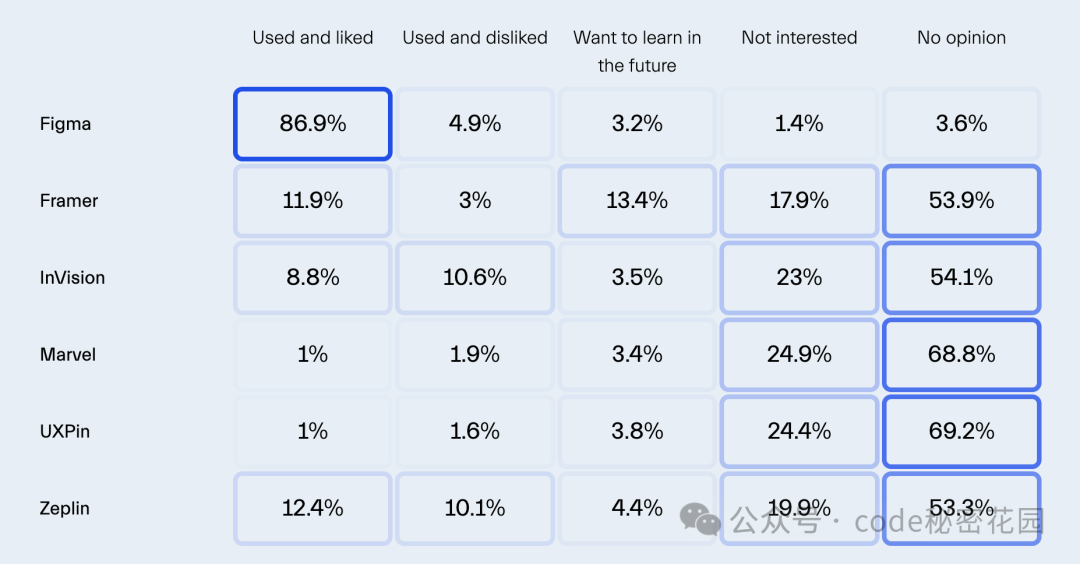
Task: Select the Figma row label
Action: [65, 124]
